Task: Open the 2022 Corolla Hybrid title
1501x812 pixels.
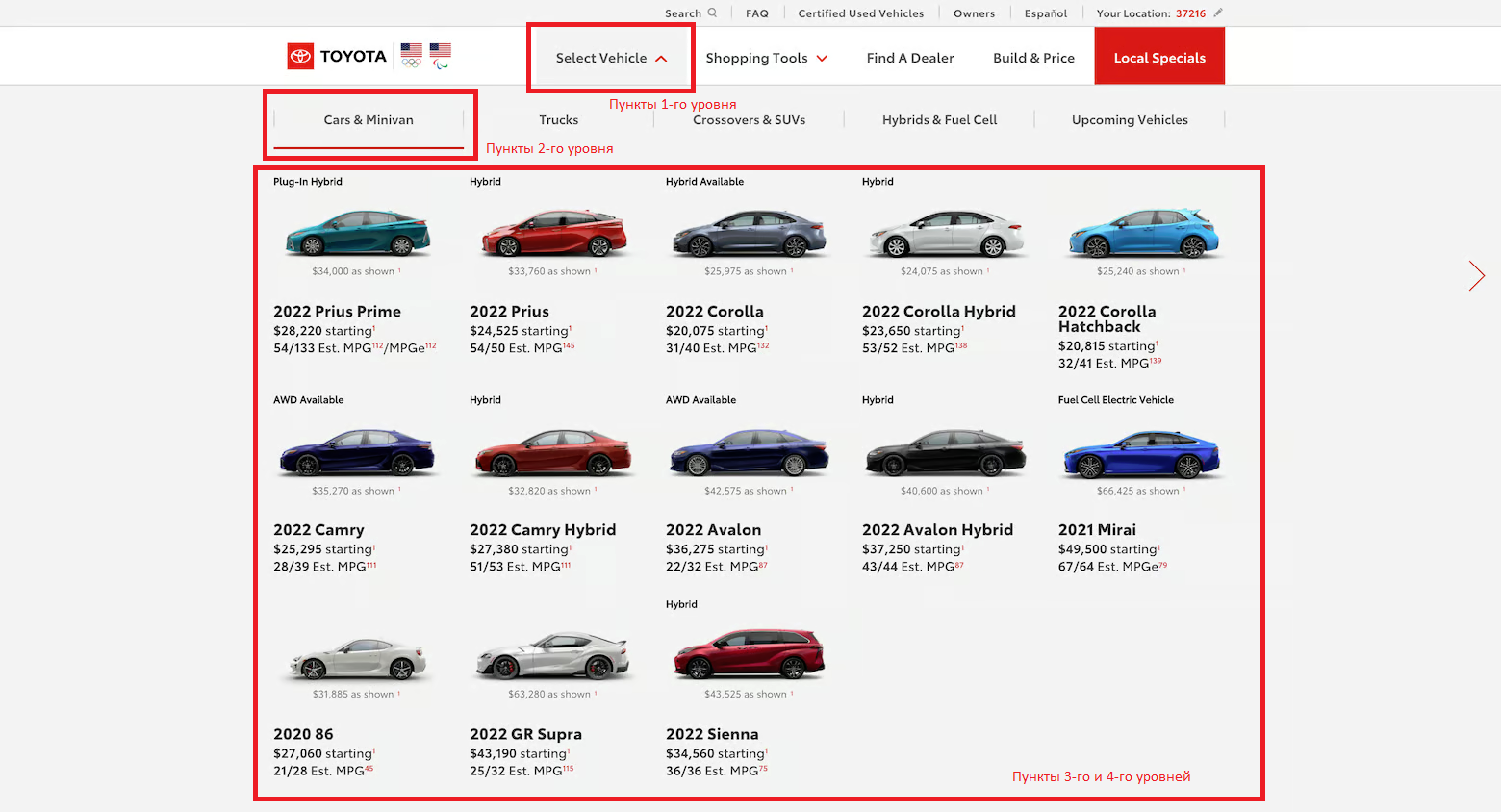Action: click(x=939, y=312)
